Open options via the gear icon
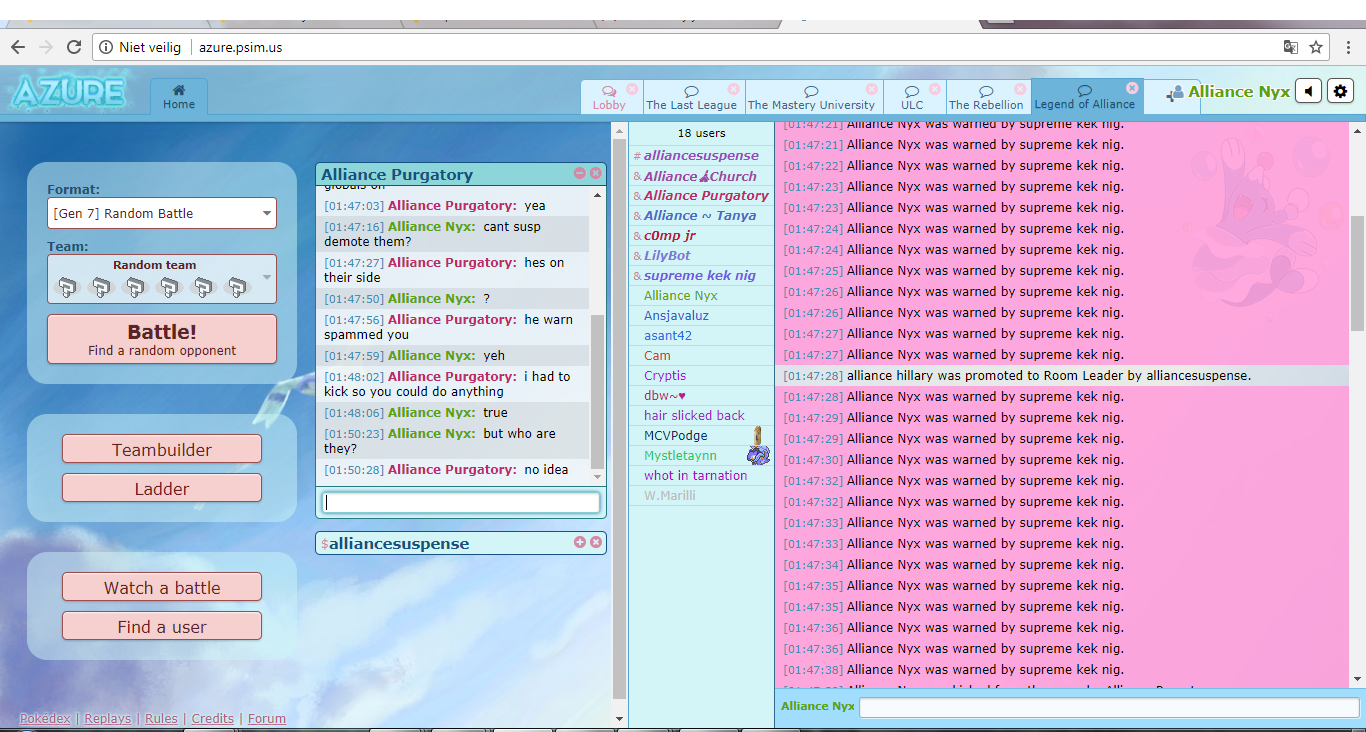 [1340, 92]
